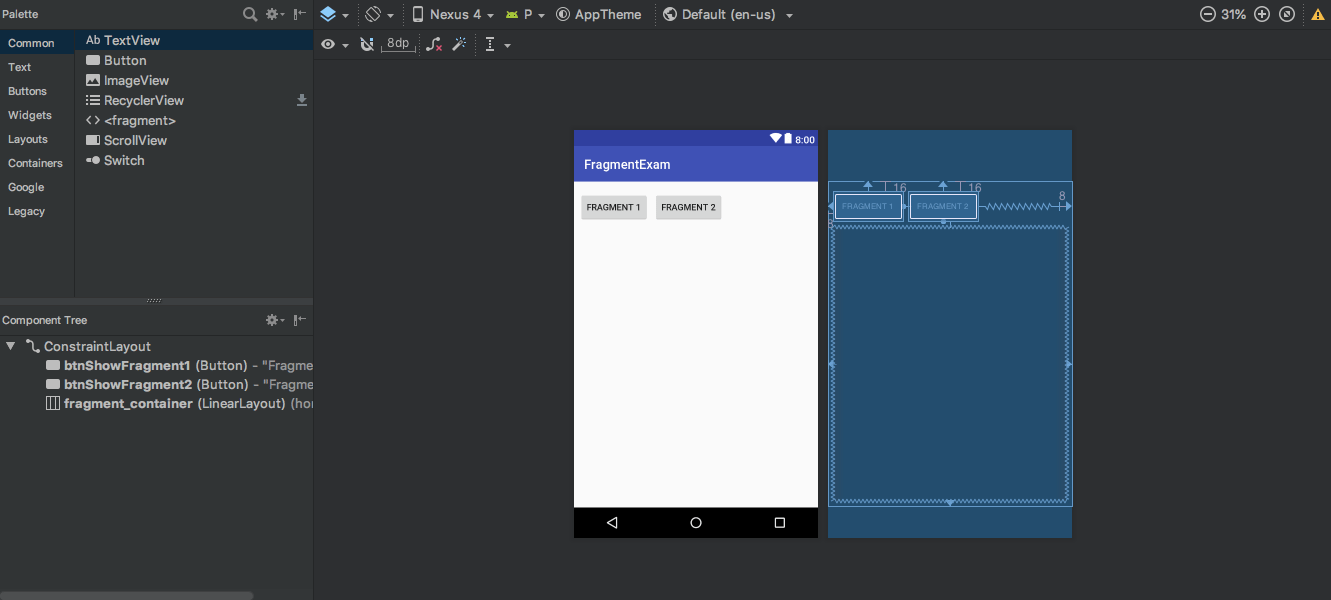Open the warnings and errors panel
Image resolution: width=1331 pixels, height=600 pixels.
[x=1318, y=14]
